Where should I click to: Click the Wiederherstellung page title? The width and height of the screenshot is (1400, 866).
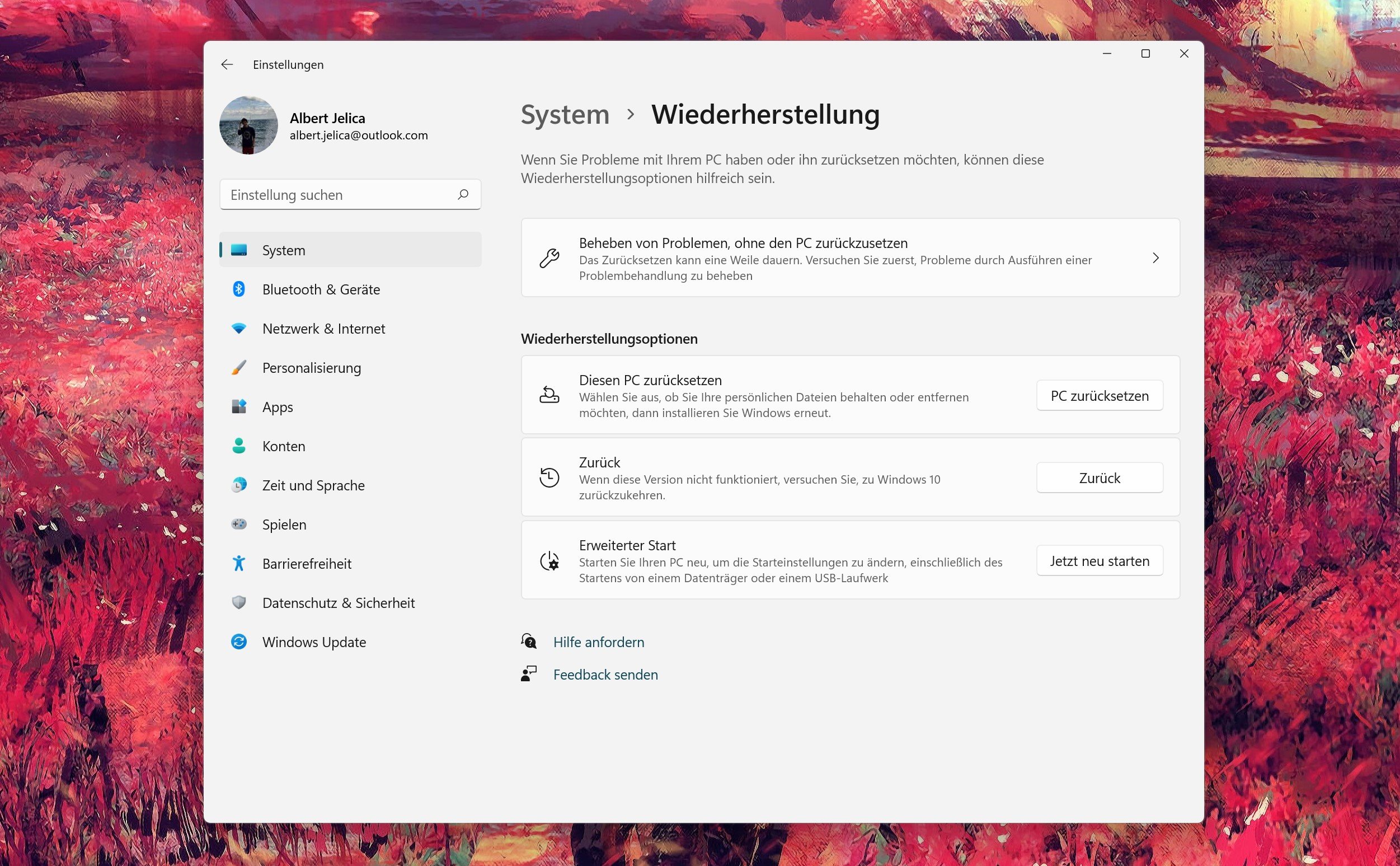coord(765,115)
